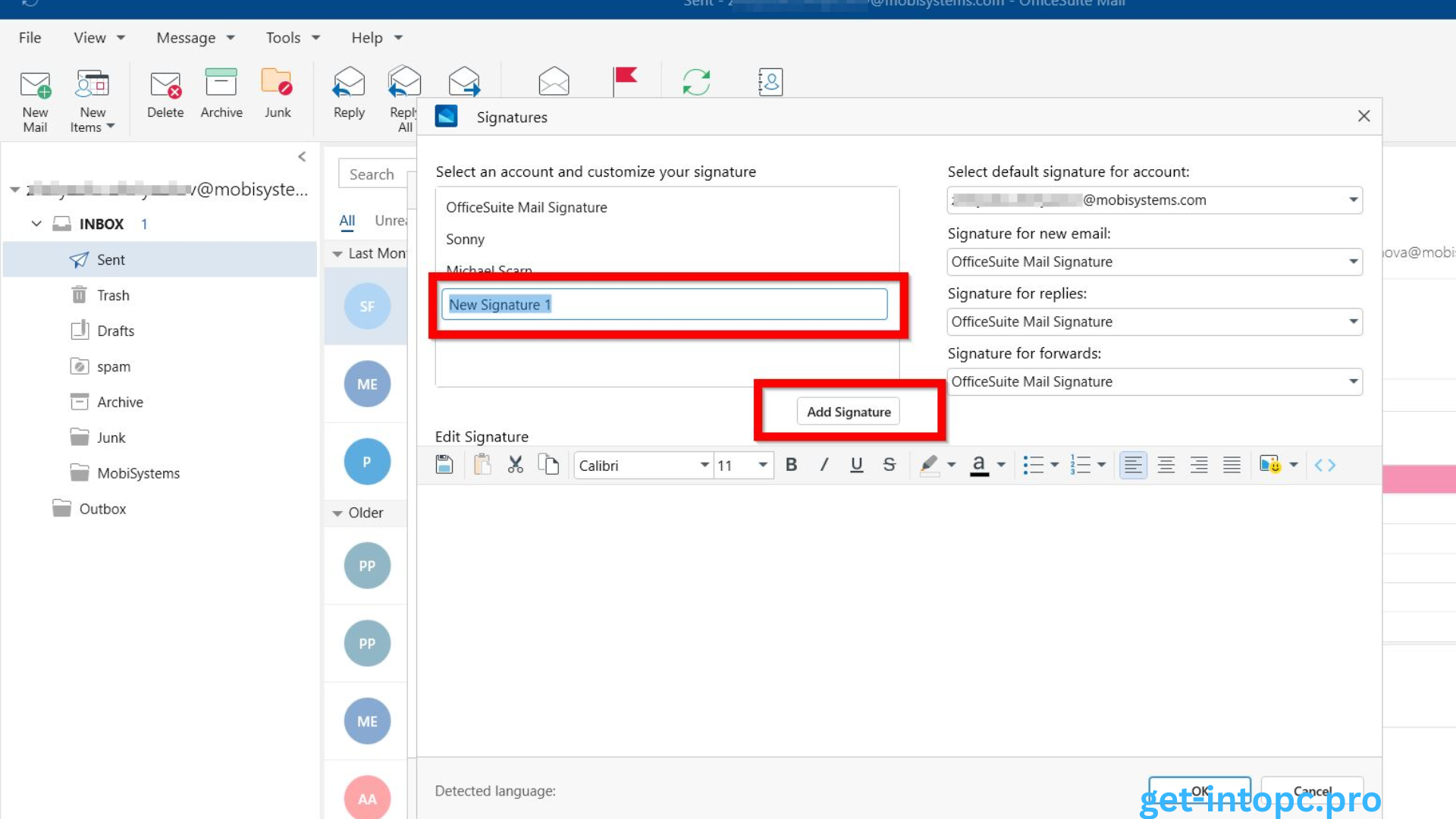
Task: Open the Trash folder
Action: (x=113, y=296)
